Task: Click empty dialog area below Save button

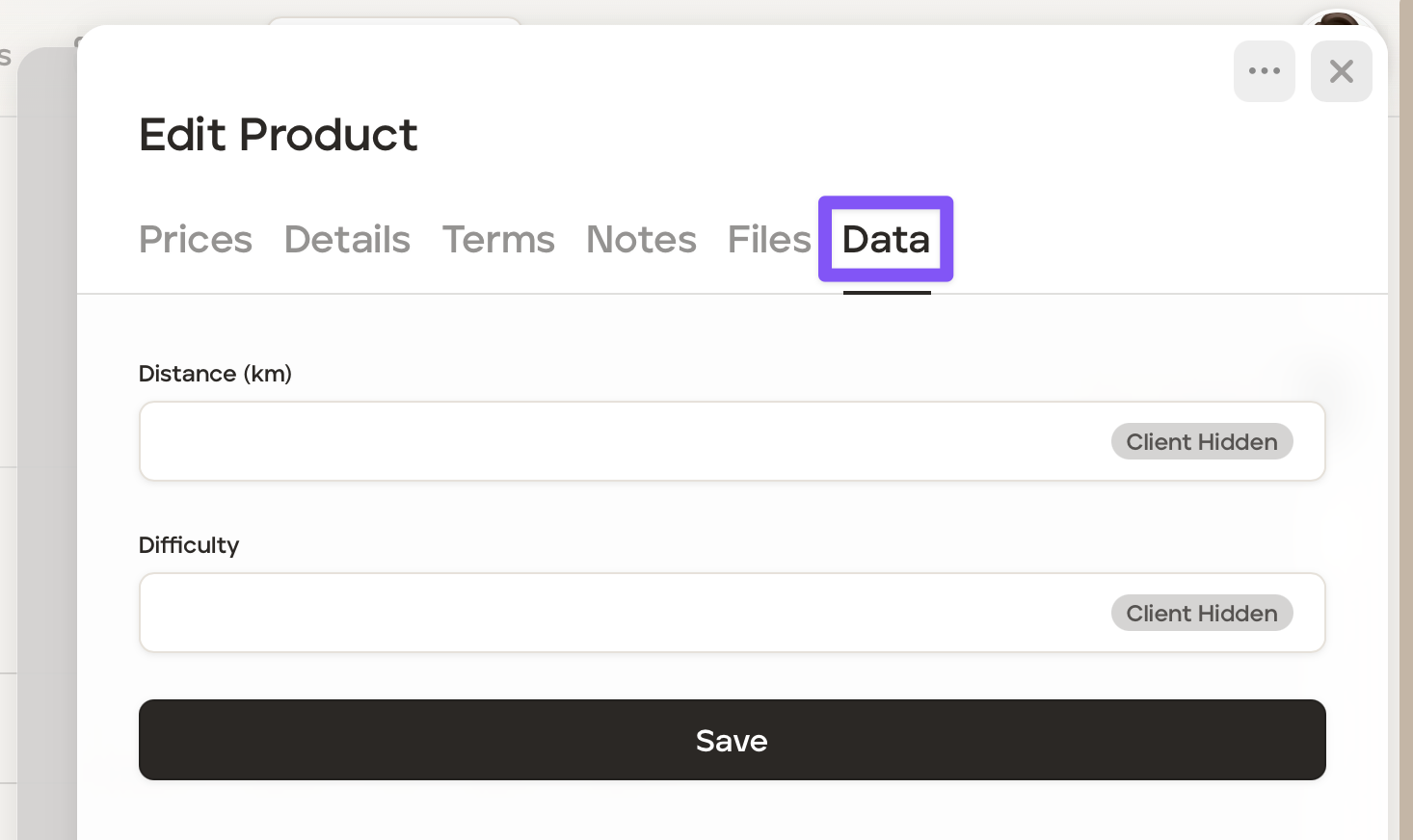Action: coord(733,814)
